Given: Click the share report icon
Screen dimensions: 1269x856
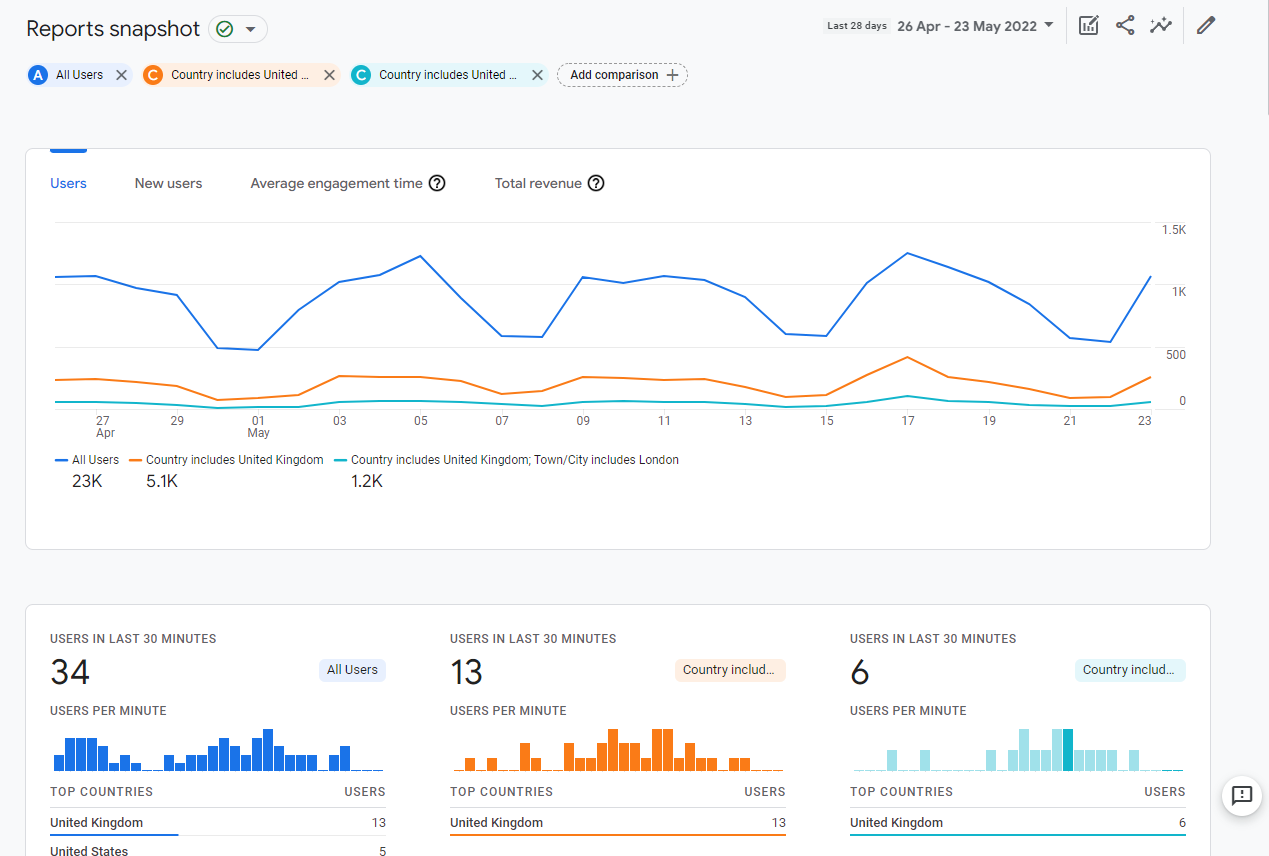Looking at the screenshot, I should point(1125,26).
